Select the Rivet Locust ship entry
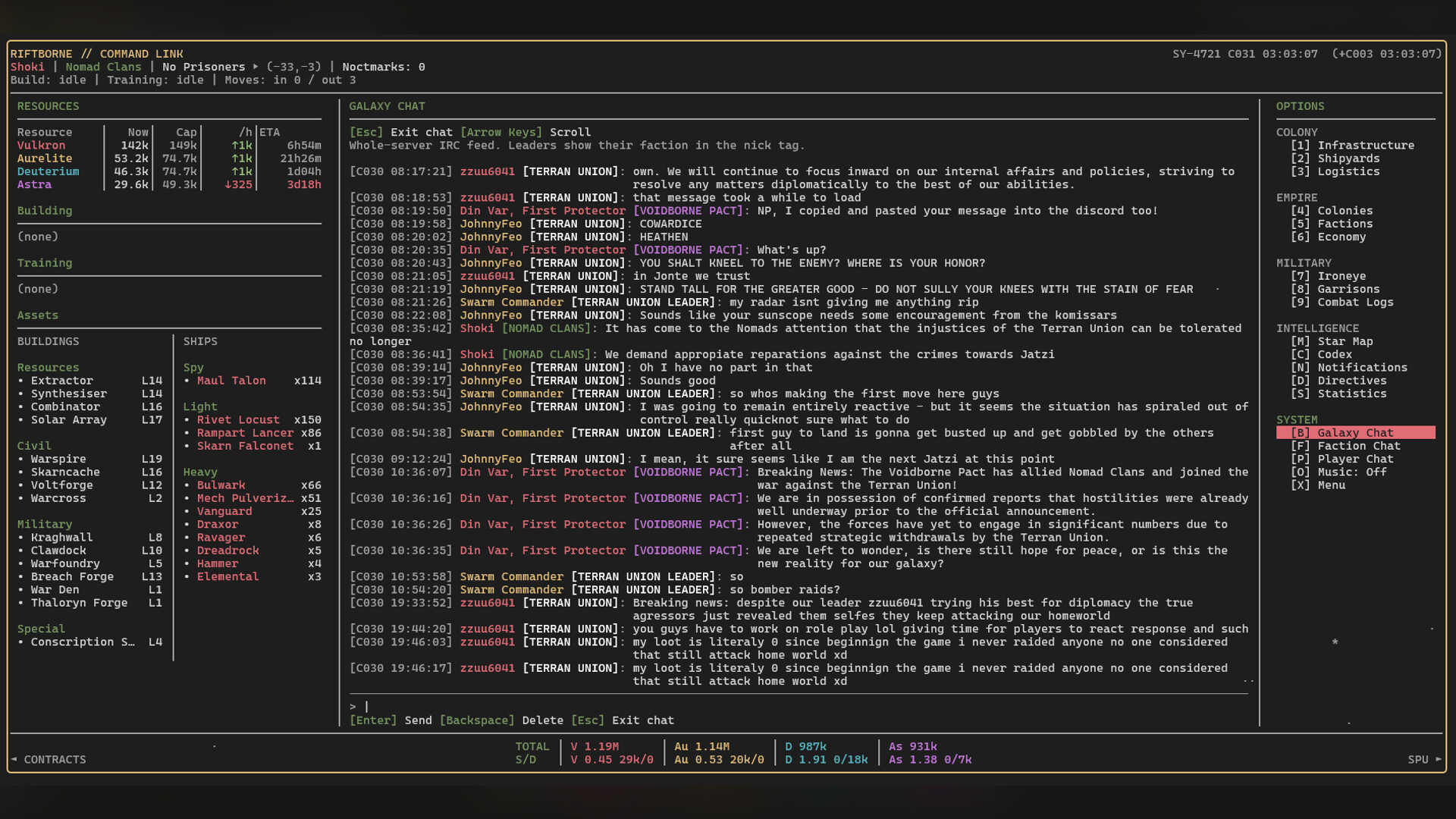The image size is (1456, 819). [253, 419]
